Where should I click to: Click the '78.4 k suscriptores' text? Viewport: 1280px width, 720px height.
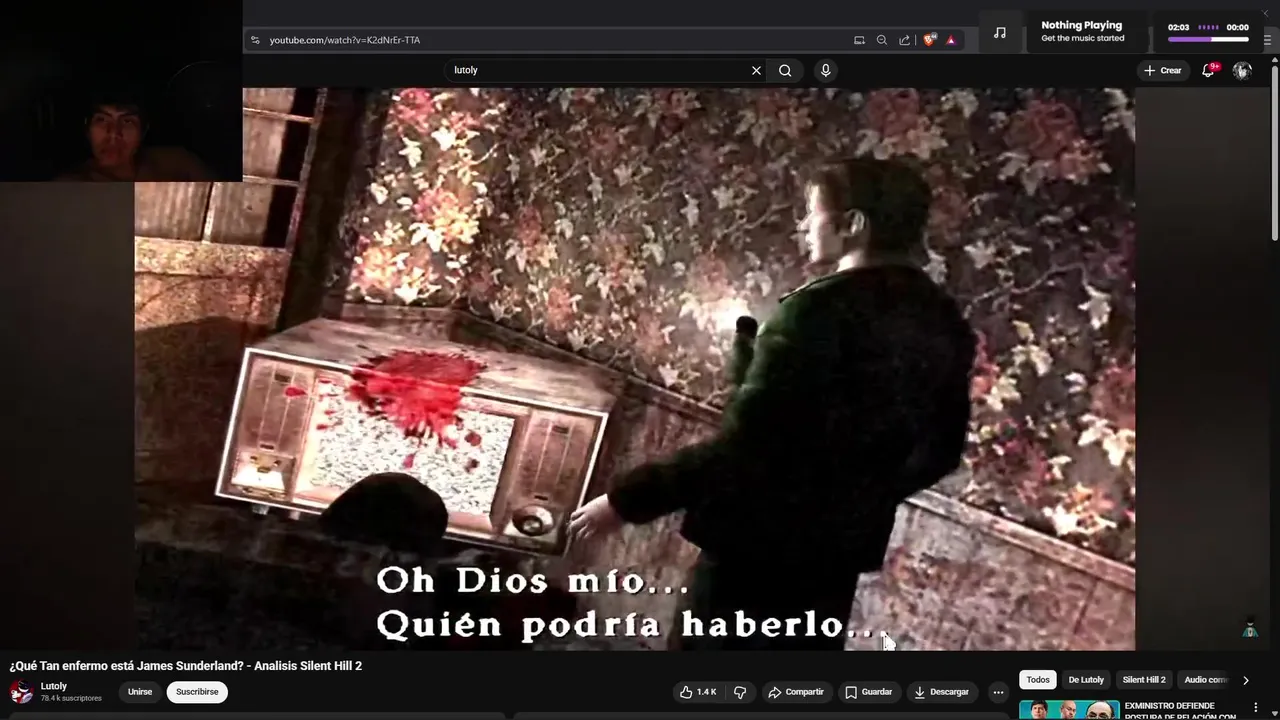coord(71,699)
